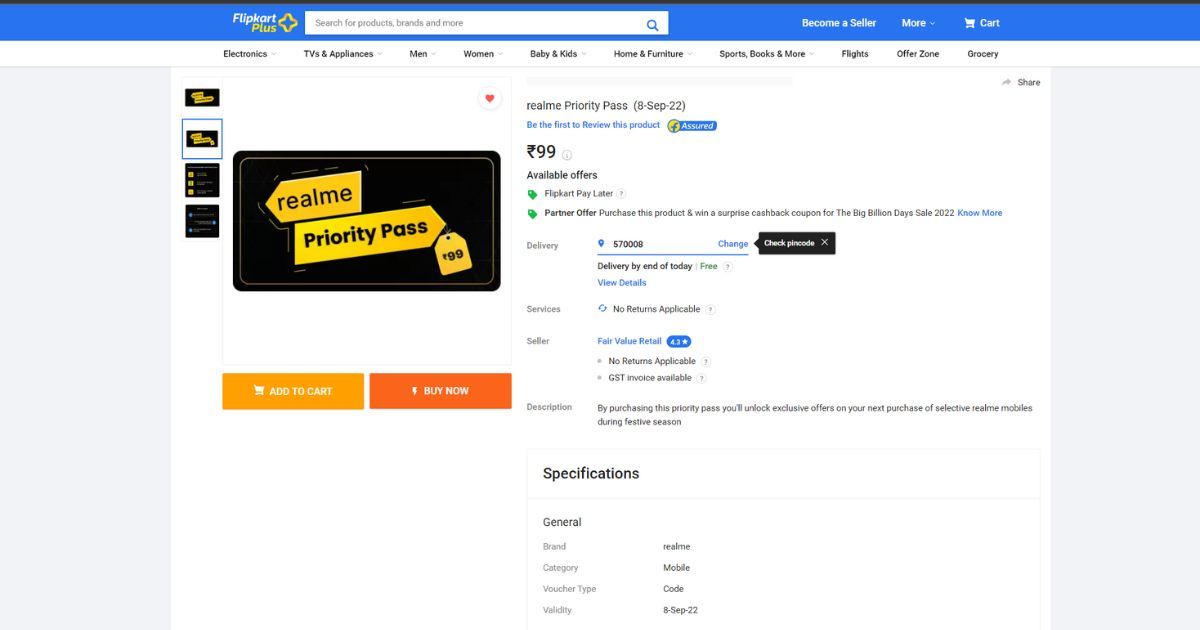
Task: Click the Flipkart Assured badge
Action: click(692, 126)
